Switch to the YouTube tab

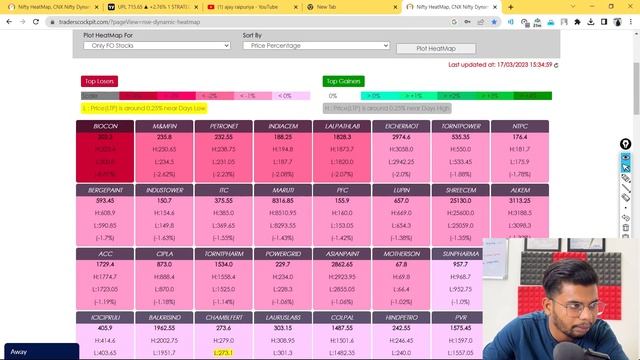click(253, 7)
